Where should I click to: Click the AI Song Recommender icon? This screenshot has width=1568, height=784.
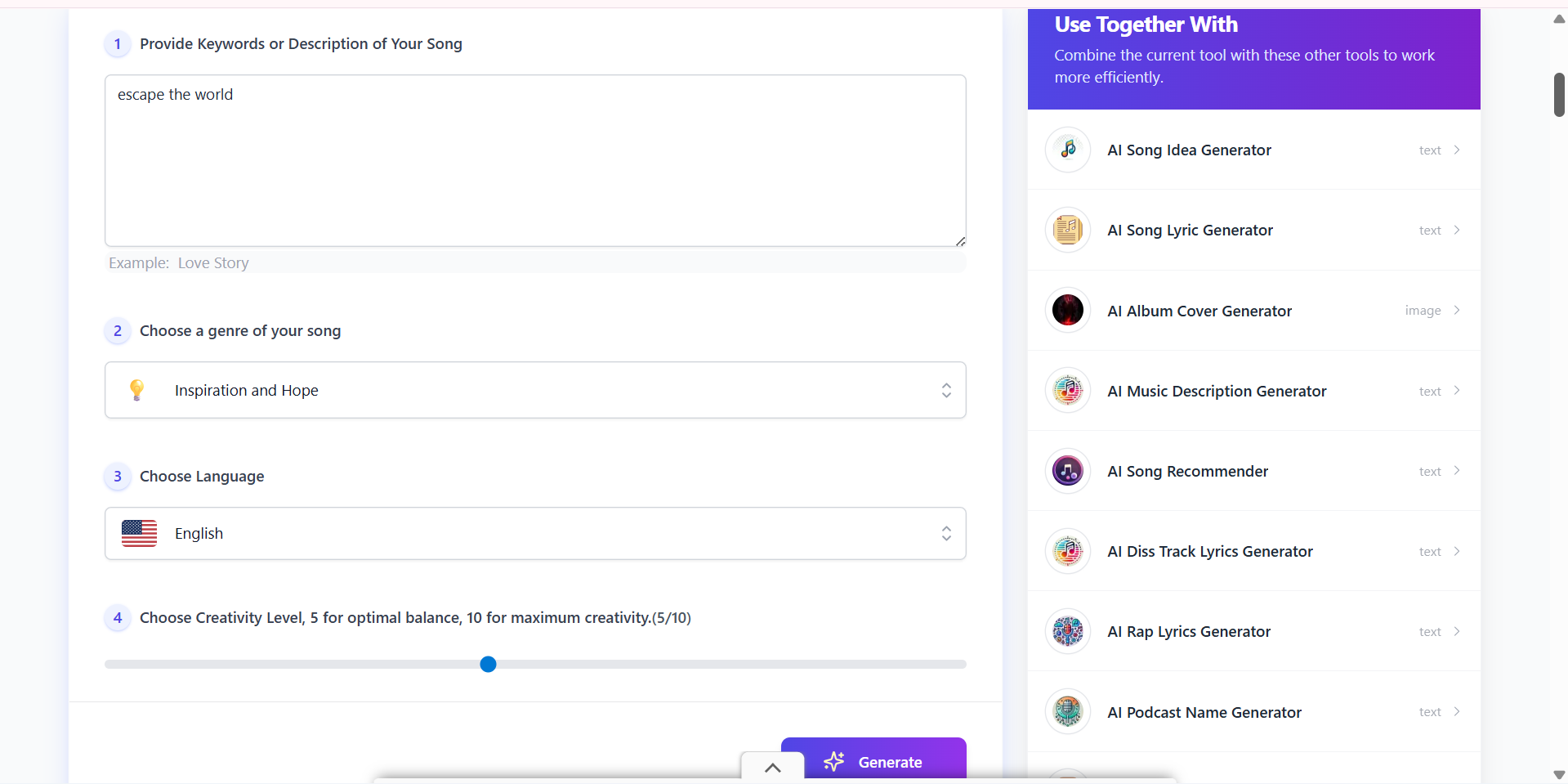(x=1068, y=471)
